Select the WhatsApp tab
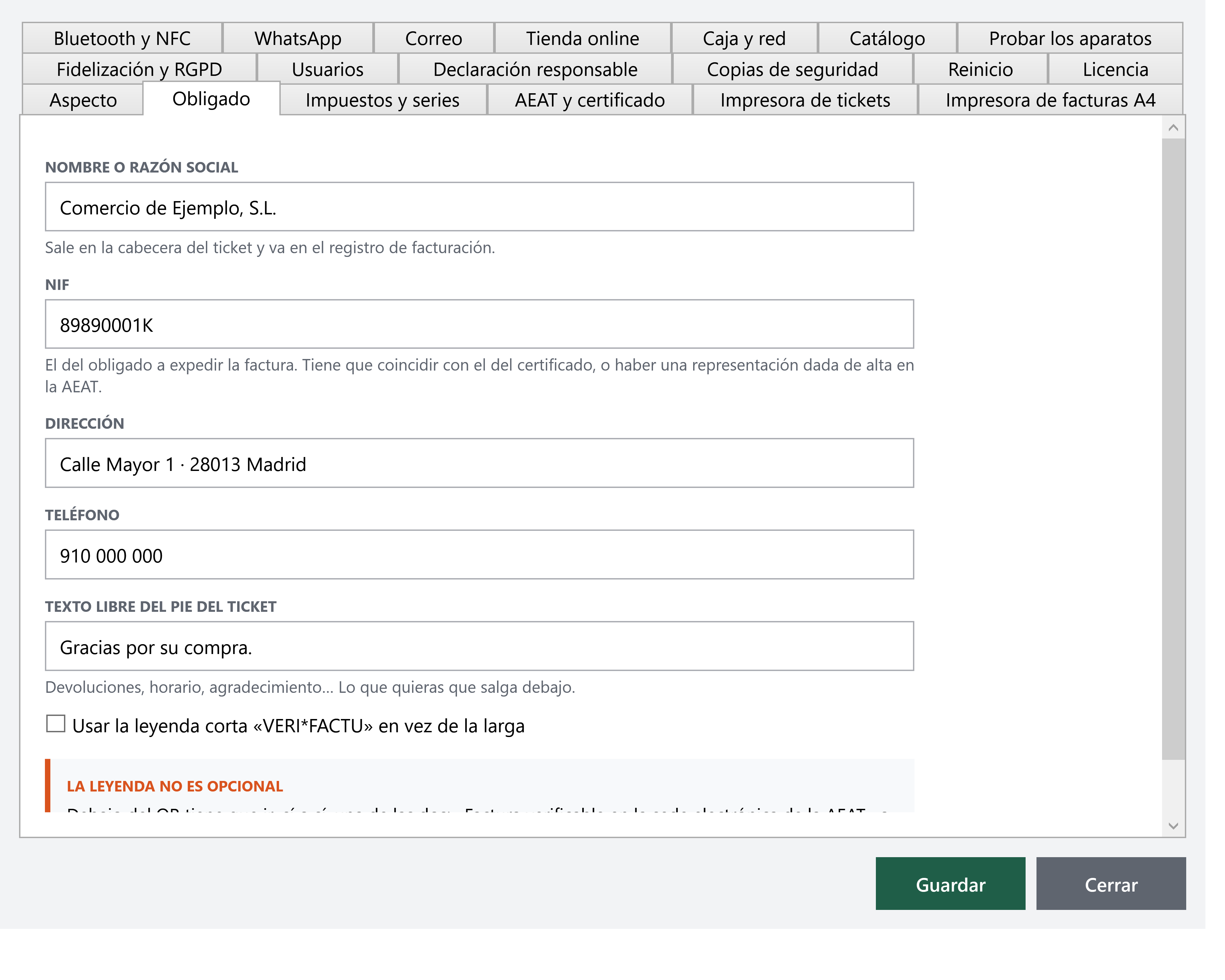The width and height of the screenshot is (1225, 980). click(298, 38)
